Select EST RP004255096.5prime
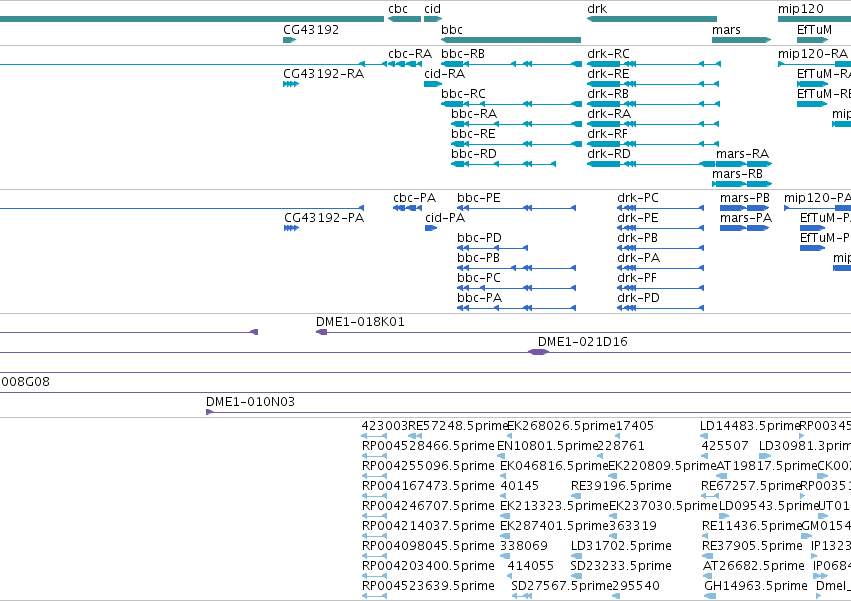Image resolution: width=851 pixels, height=601 pixels. pyautogui.click(x=428, y=466)
